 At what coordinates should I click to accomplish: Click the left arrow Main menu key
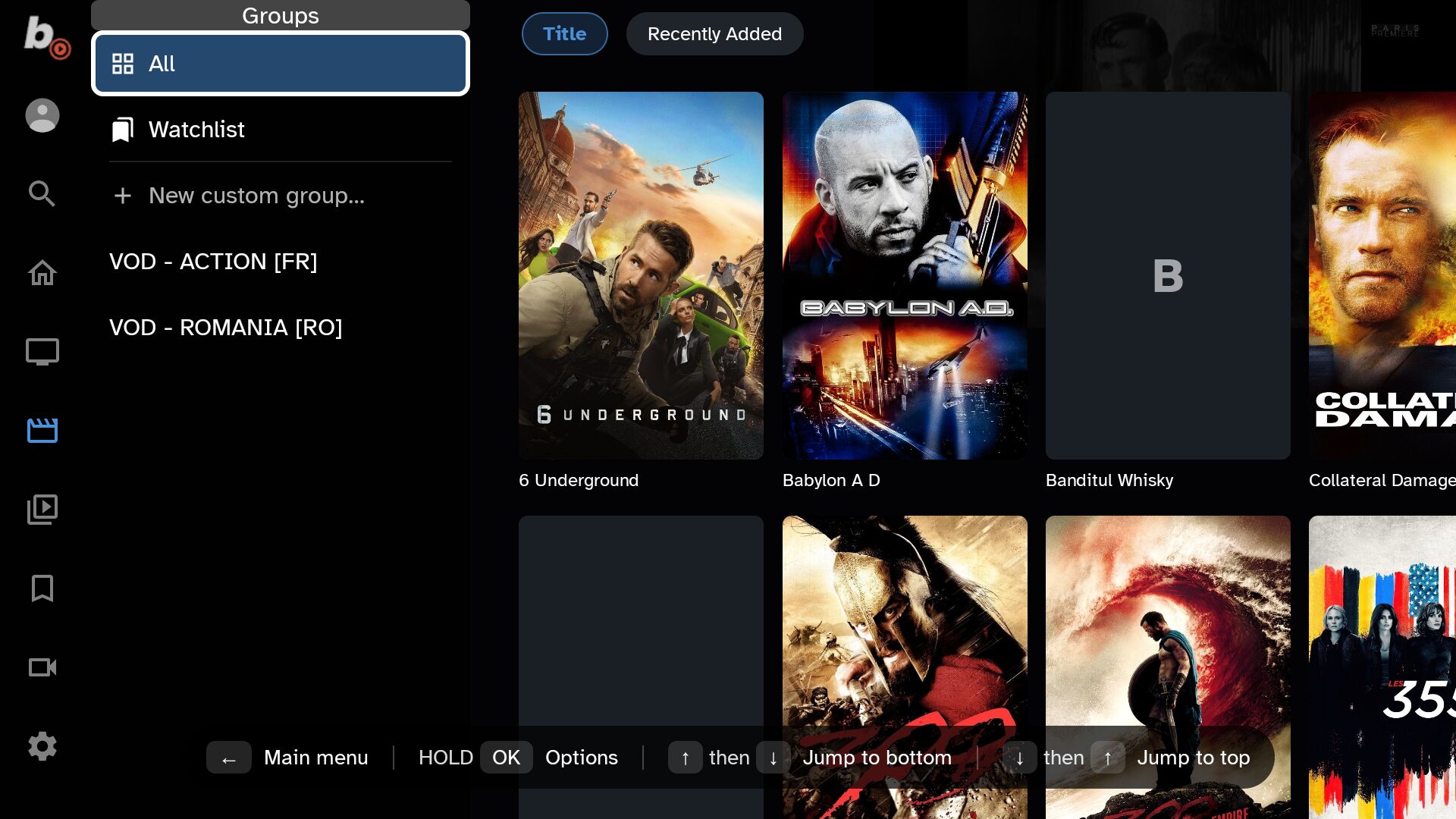[229, 758]
